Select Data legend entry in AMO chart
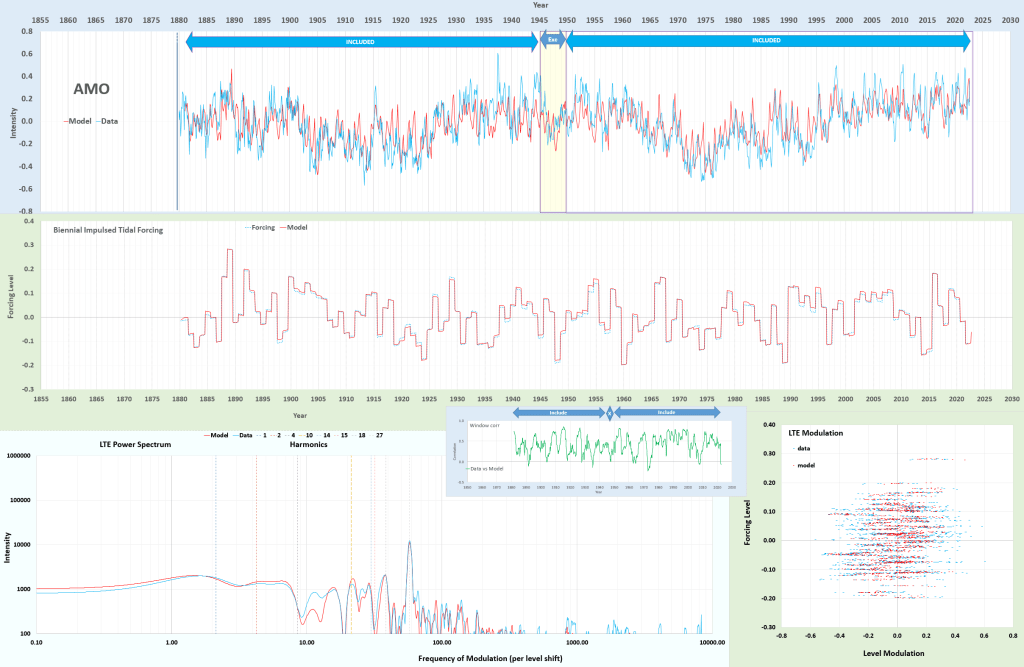 [109, 122]
